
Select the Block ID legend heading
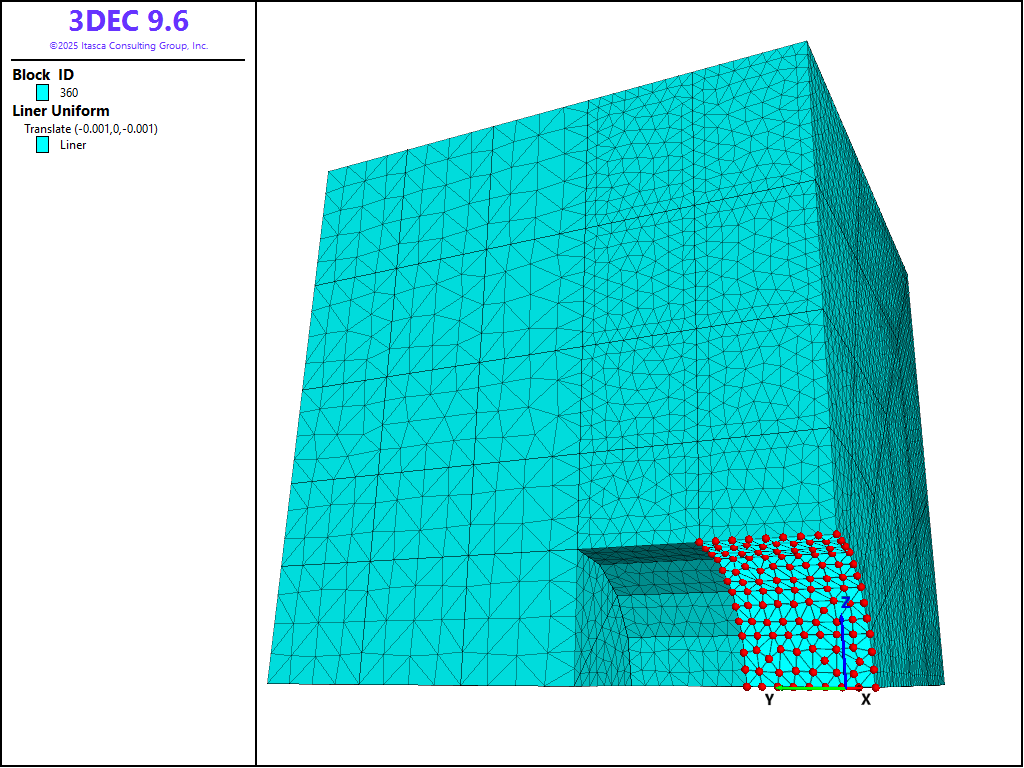click(43, 75)
